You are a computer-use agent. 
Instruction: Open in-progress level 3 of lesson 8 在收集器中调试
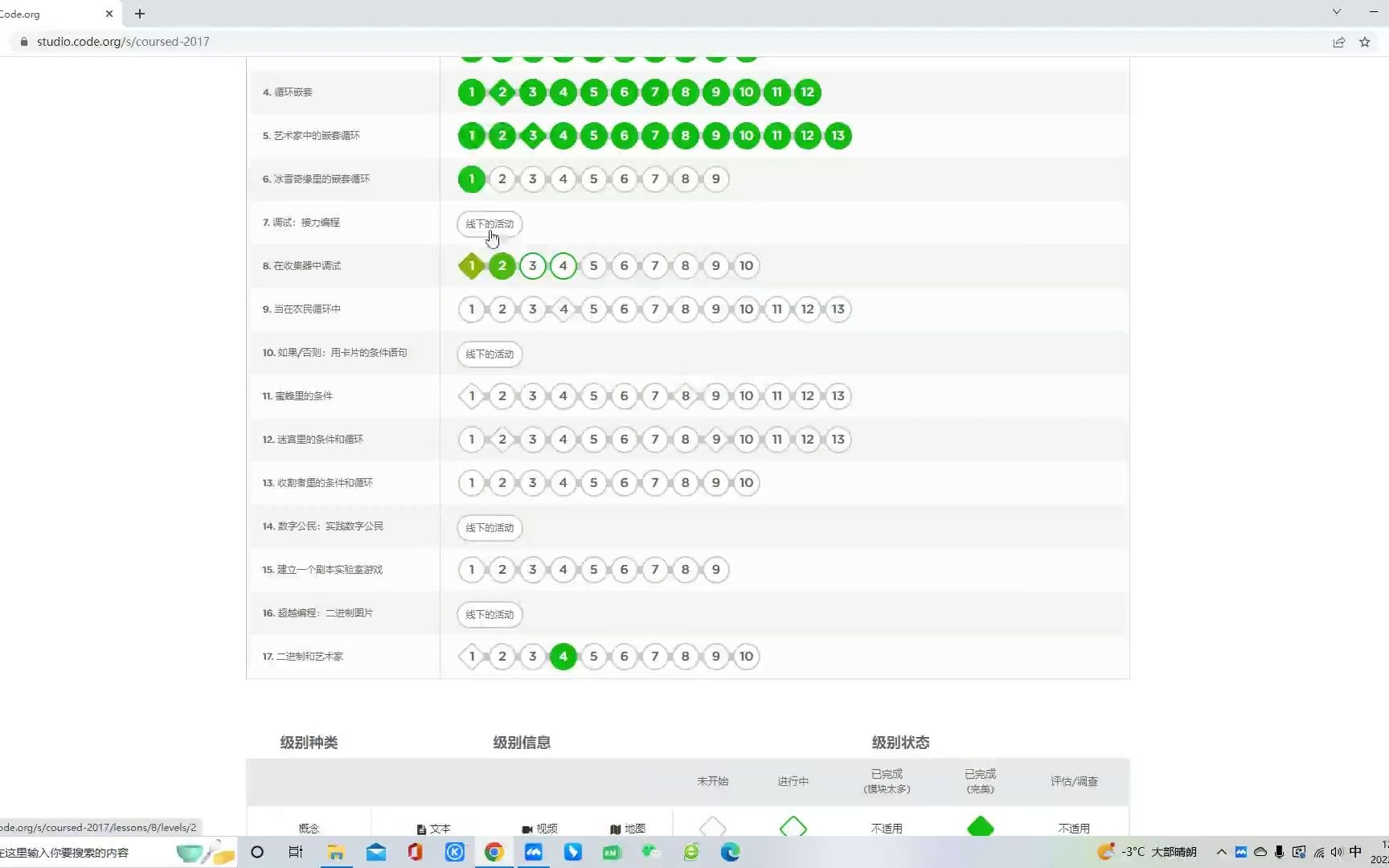533,266
